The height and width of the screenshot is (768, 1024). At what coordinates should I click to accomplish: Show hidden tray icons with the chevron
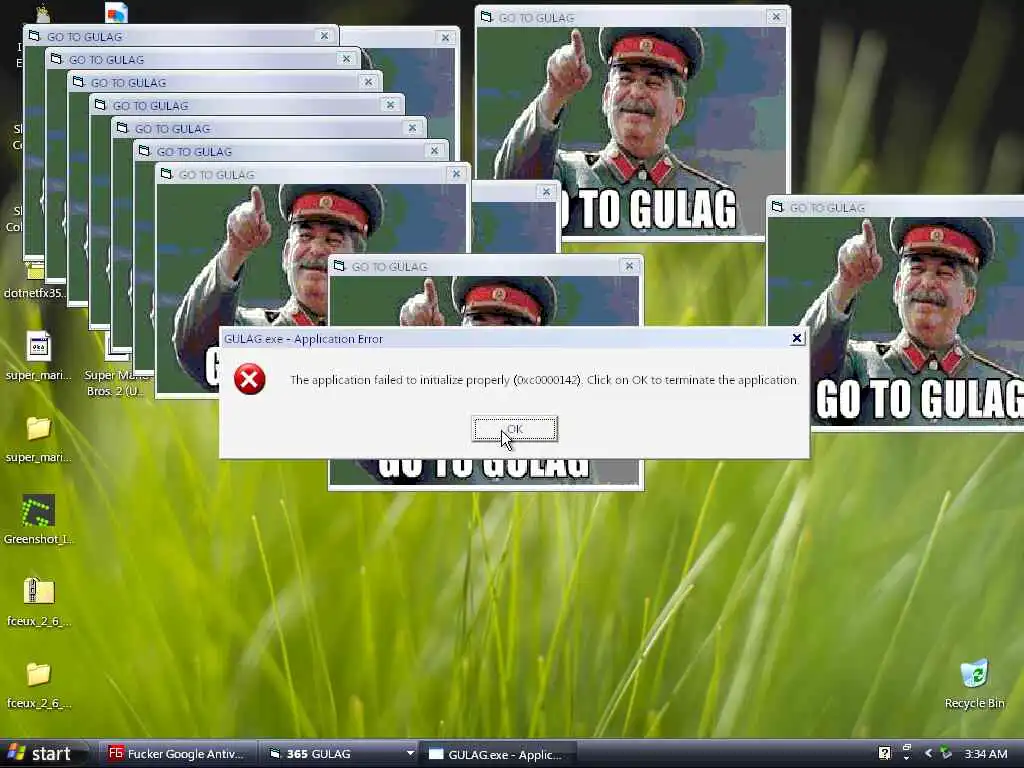928,754
